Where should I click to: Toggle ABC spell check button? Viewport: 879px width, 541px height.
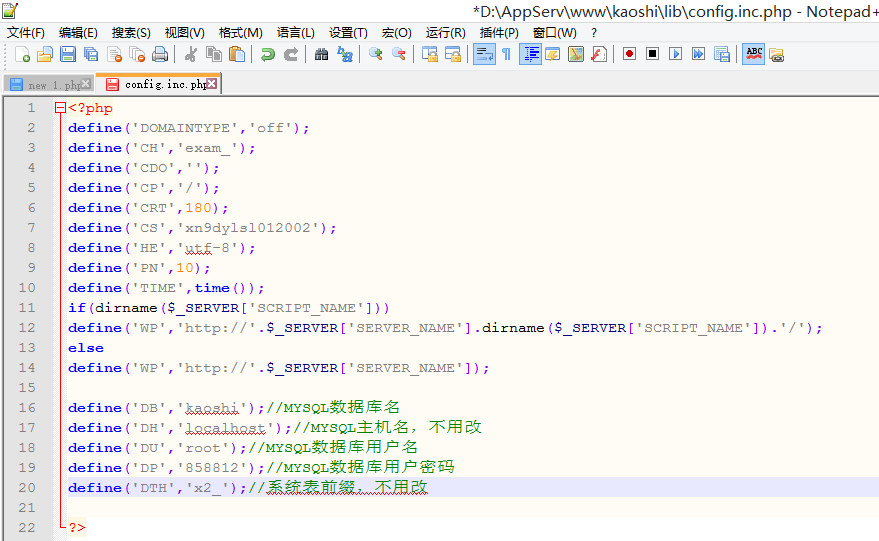(753, 54)
